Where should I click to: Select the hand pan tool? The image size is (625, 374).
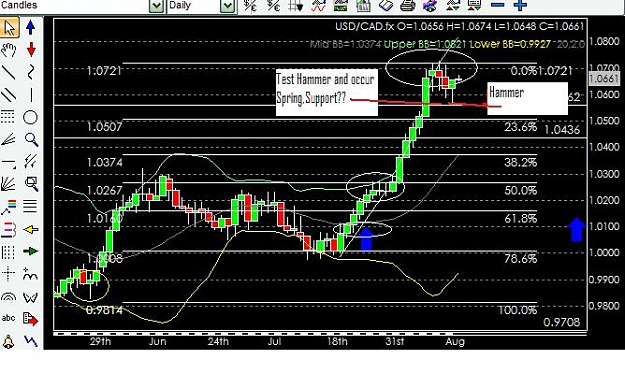tap(9, 50)
